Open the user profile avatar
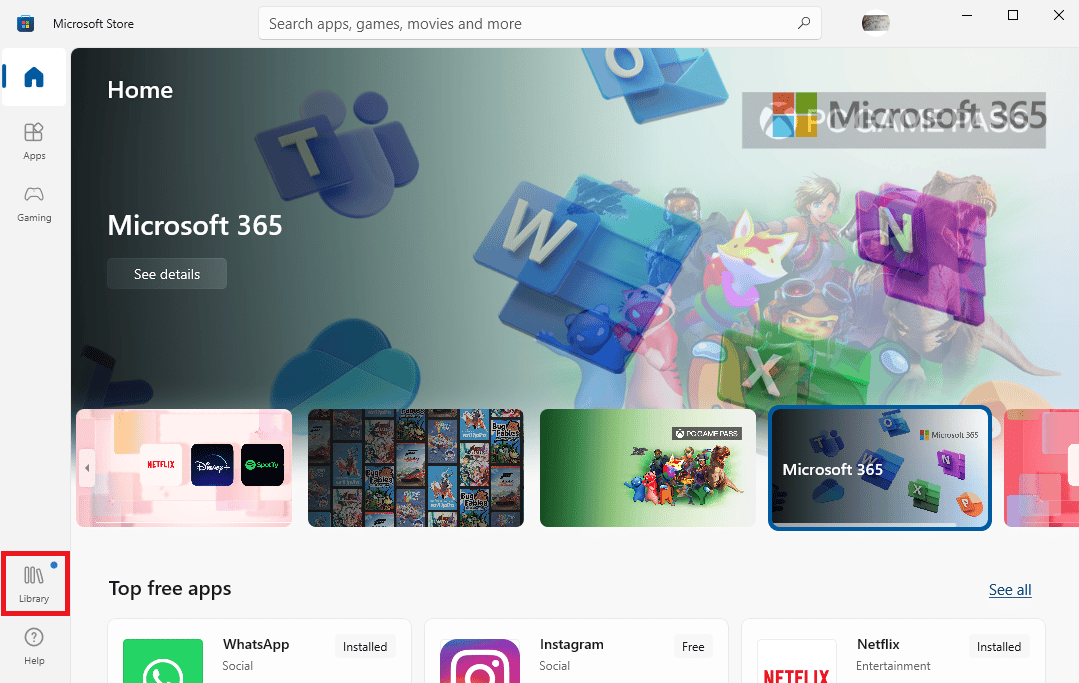This screenshot has height=683, width=1079. tap(875, 23)
